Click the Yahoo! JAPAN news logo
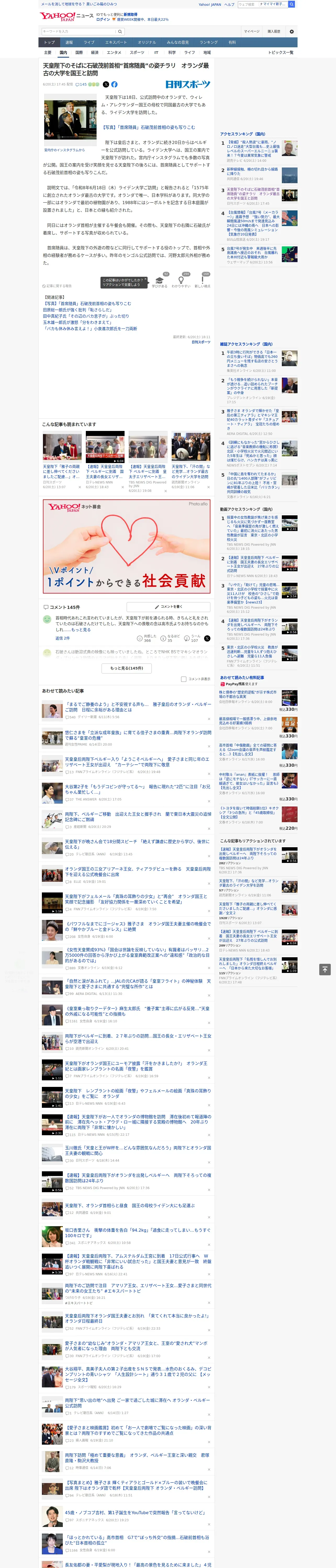Screen dimensions: 336x1568 point(66,16)
